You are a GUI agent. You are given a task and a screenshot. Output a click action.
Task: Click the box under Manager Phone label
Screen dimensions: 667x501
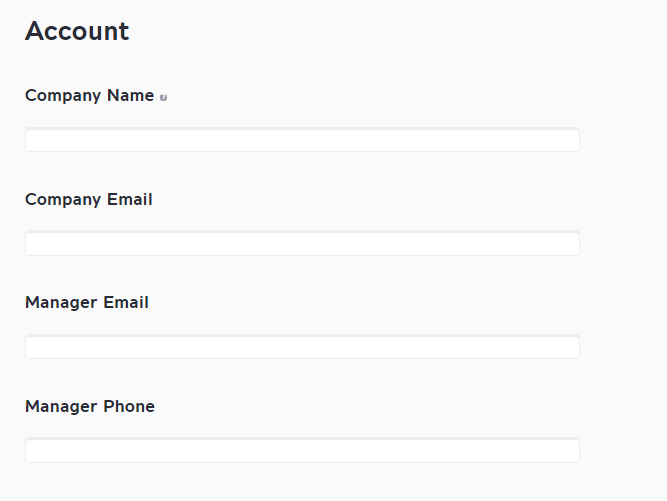click(x=302, y=450)
